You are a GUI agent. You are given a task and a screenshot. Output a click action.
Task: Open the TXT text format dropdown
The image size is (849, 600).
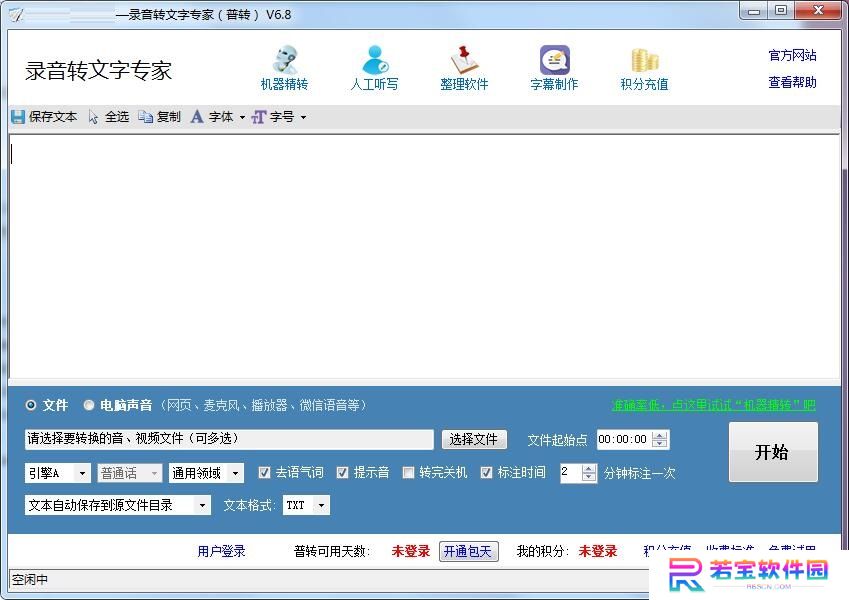pos(306,505)
